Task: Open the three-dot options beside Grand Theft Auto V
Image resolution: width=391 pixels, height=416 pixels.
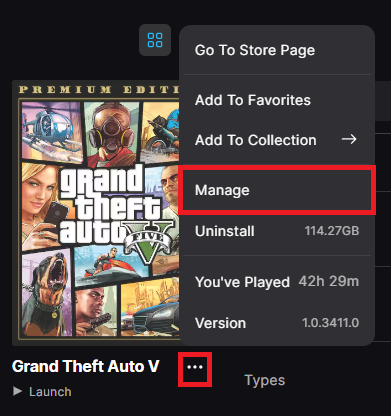Action: click(x=195, y=367)
